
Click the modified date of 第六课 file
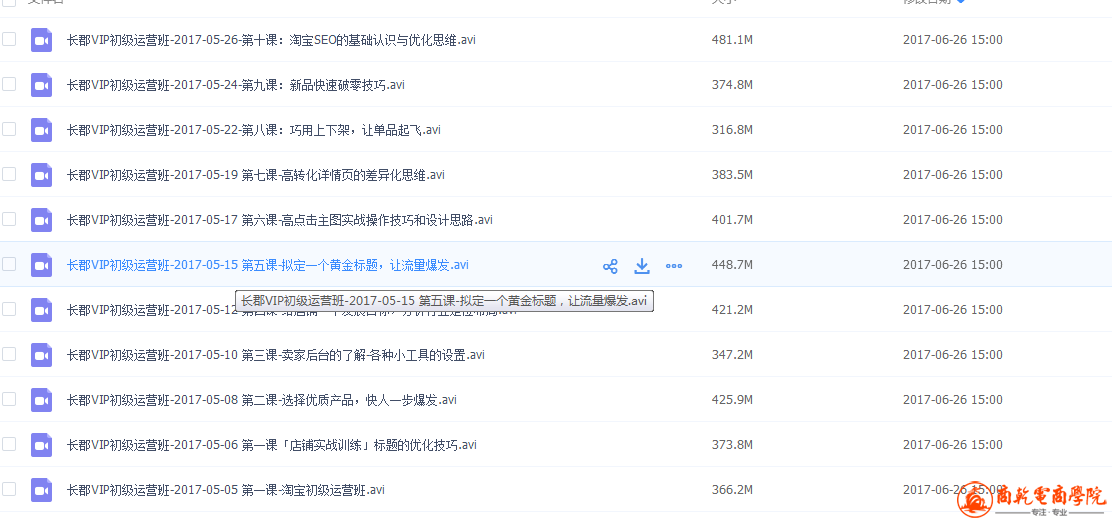952,220
